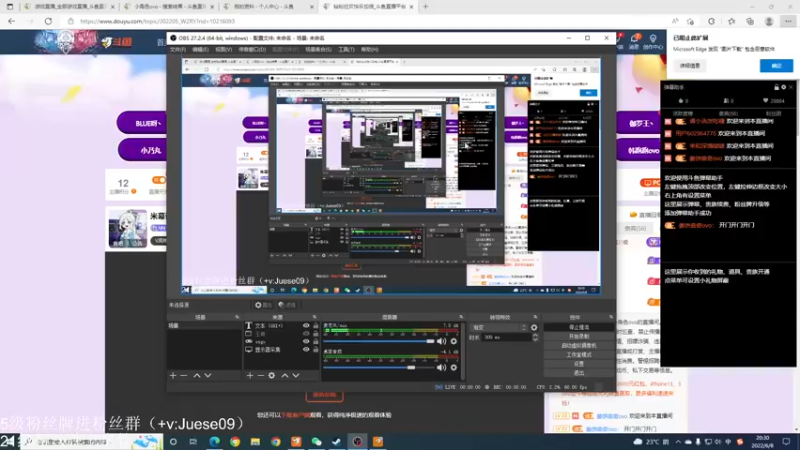Toggle visibility eye of the dimmed hidden source row

[306, 334]
